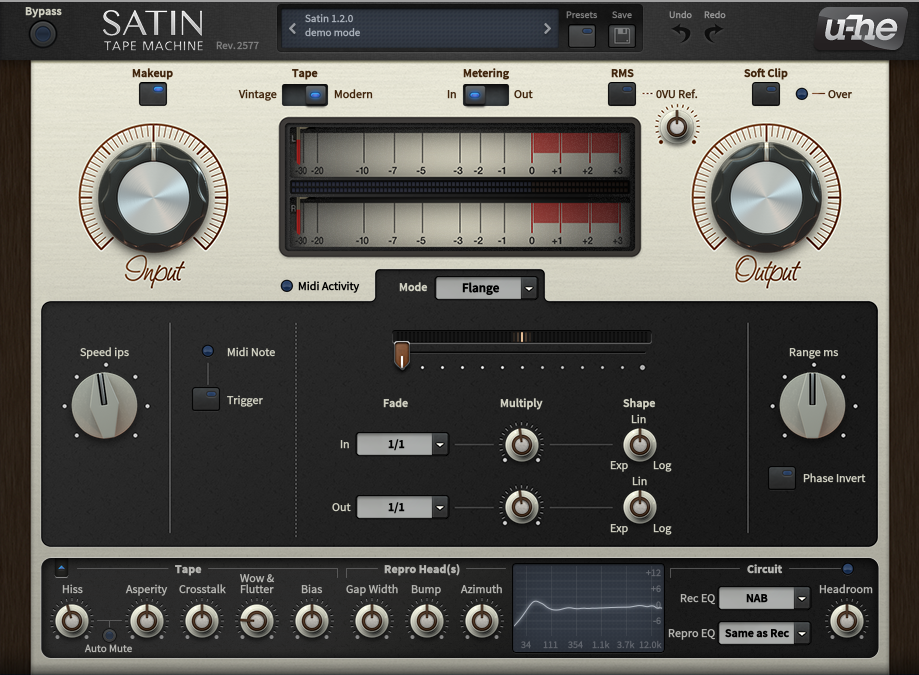This screenshot has height=675, width=919.
Task: Open the Fade In 1/1 dropdown
Action: [403, 444]
